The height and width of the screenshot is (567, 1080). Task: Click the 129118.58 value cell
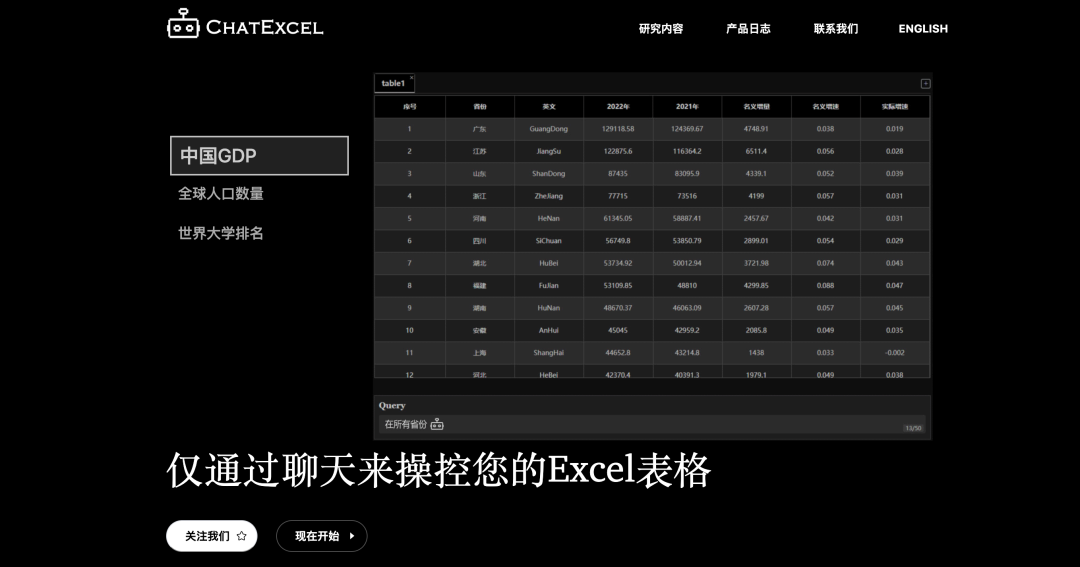pos(618,129)
